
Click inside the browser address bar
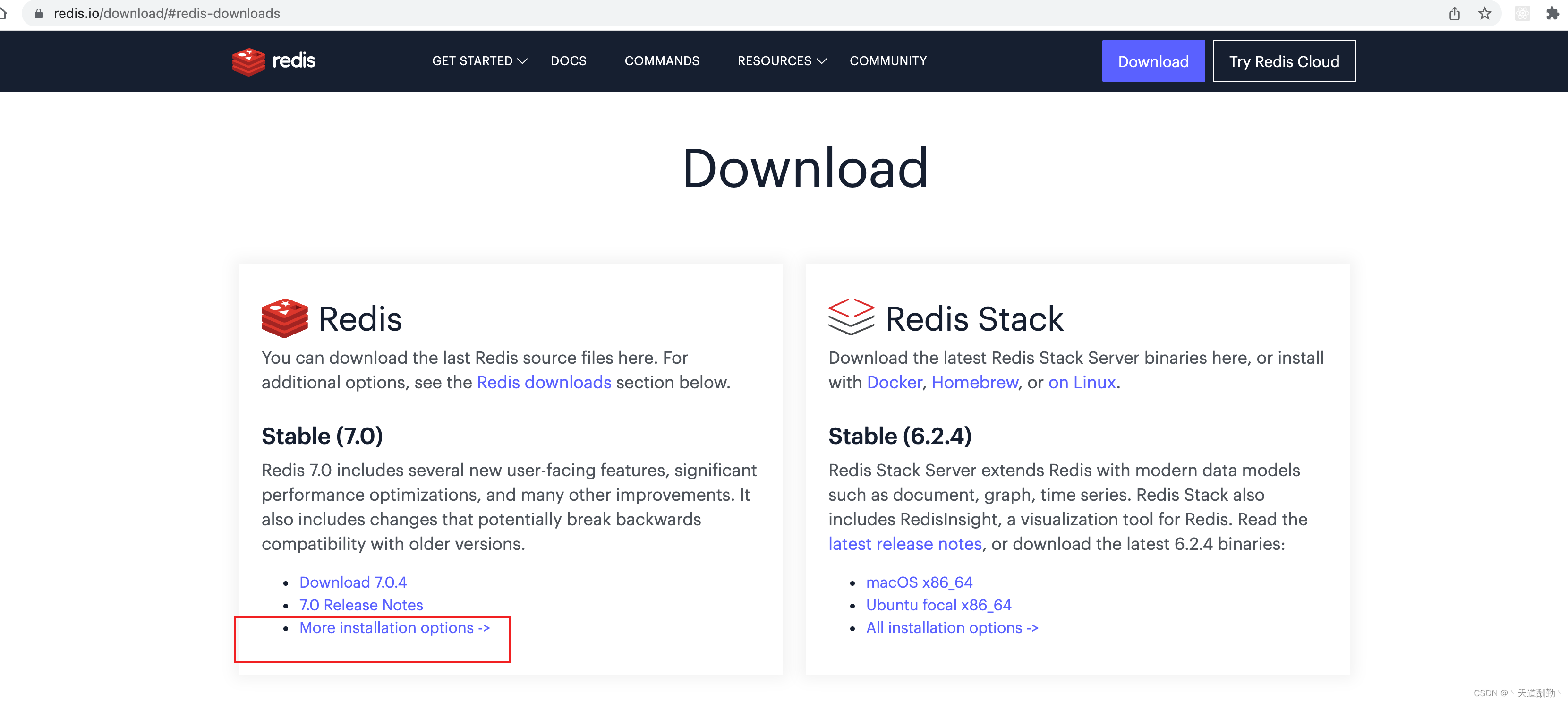[365, 13]
